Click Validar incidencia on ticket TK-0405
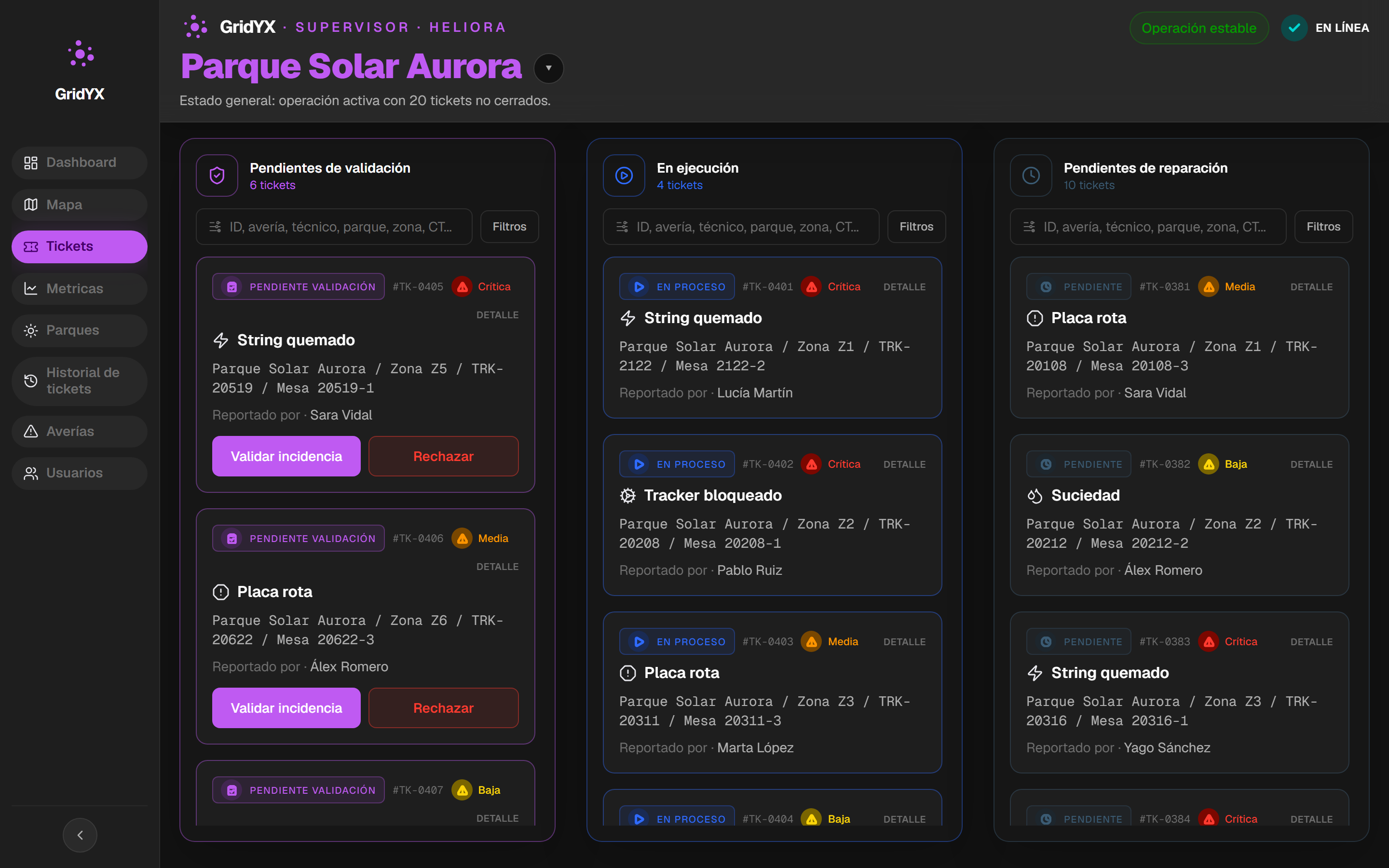 [x=286, y=456]
